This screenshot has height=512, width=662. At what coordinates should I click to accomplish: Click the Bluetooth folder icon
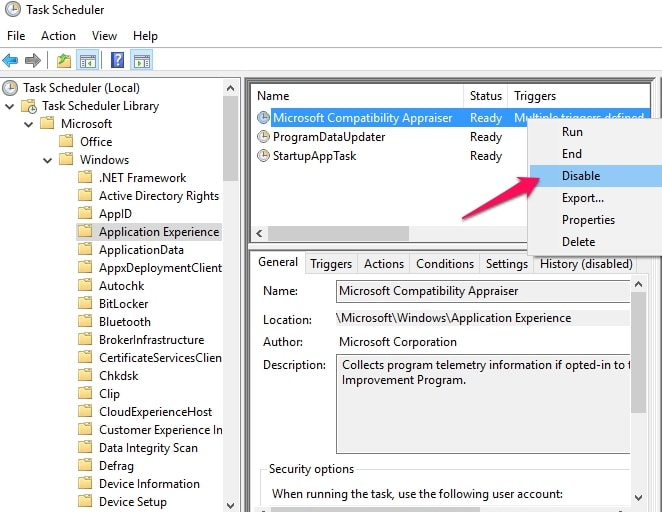(85, 321)
